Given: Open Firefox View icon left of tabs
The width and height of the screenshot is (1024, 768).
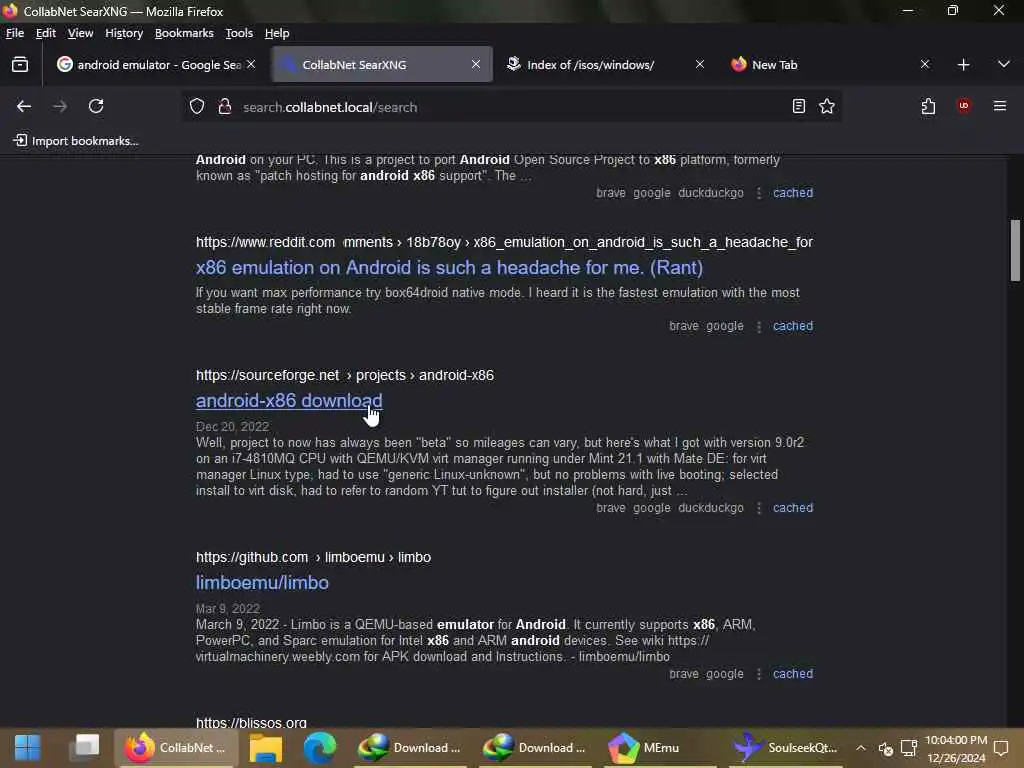Looking at the screenshot, I should pyautogui.click(x=20, y=64).
